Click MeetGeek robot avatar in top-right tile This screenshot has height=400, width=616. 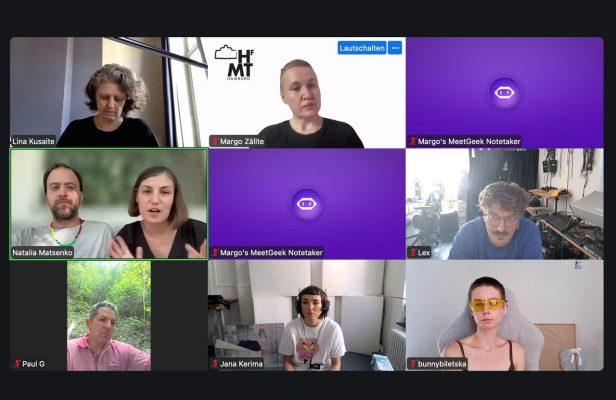click(505, 93)
